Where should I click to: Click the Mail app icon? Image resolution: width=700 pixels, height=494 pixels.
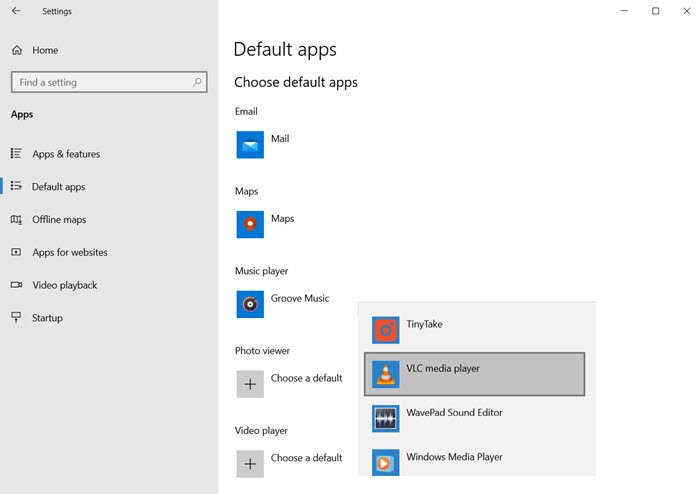tap(250, 145)
